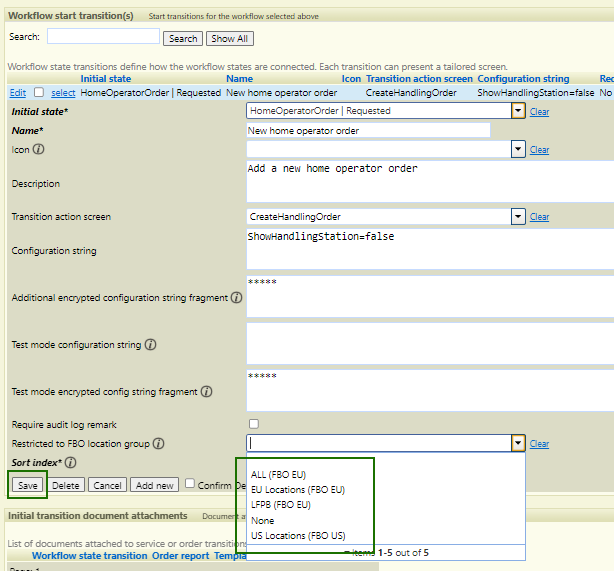Click the Configuration string text area
The height and width of the screenshot is (571, 614).
click(x=430, y=249)
